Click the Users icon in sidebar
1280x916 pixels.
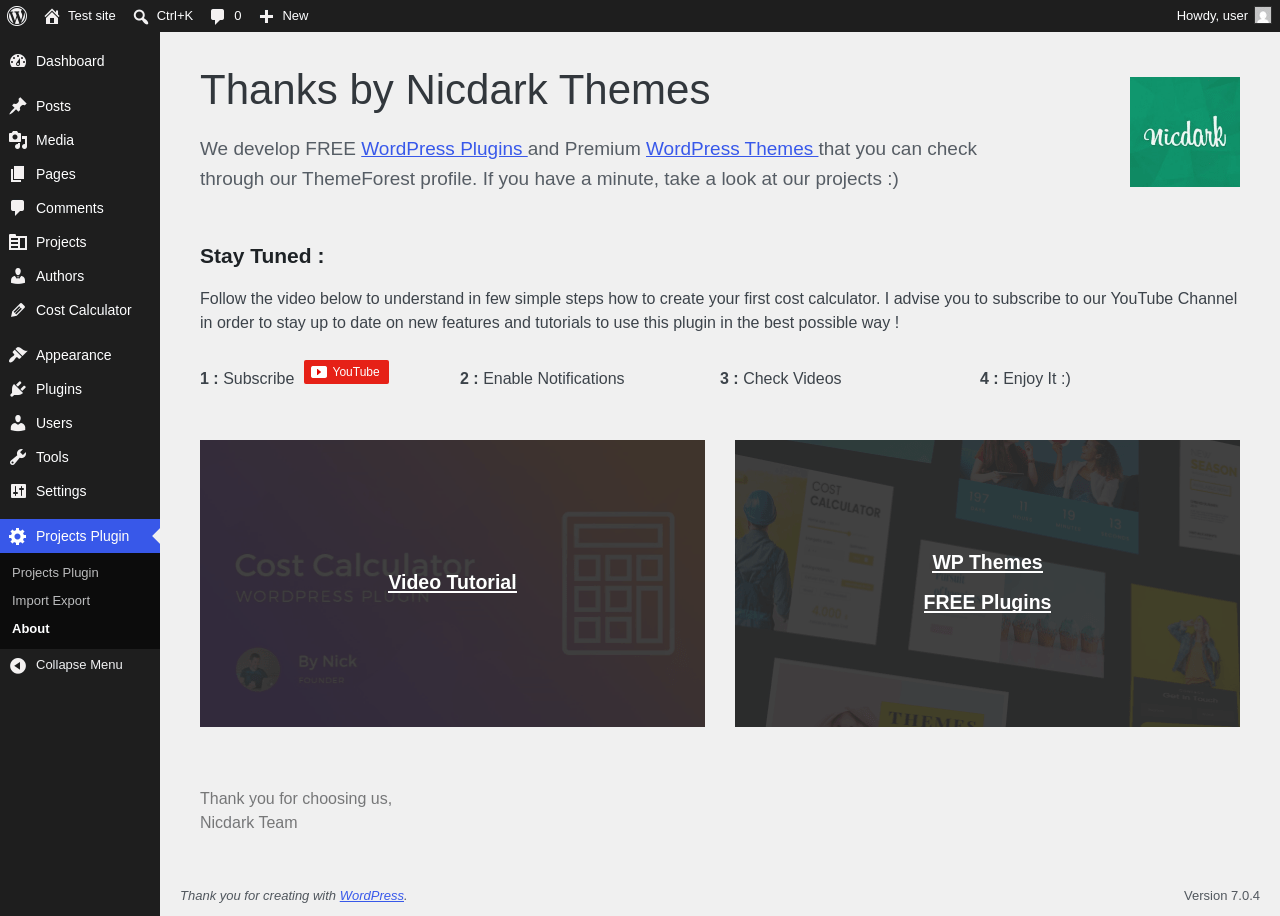pyautogui.click(x=18, y=423)
